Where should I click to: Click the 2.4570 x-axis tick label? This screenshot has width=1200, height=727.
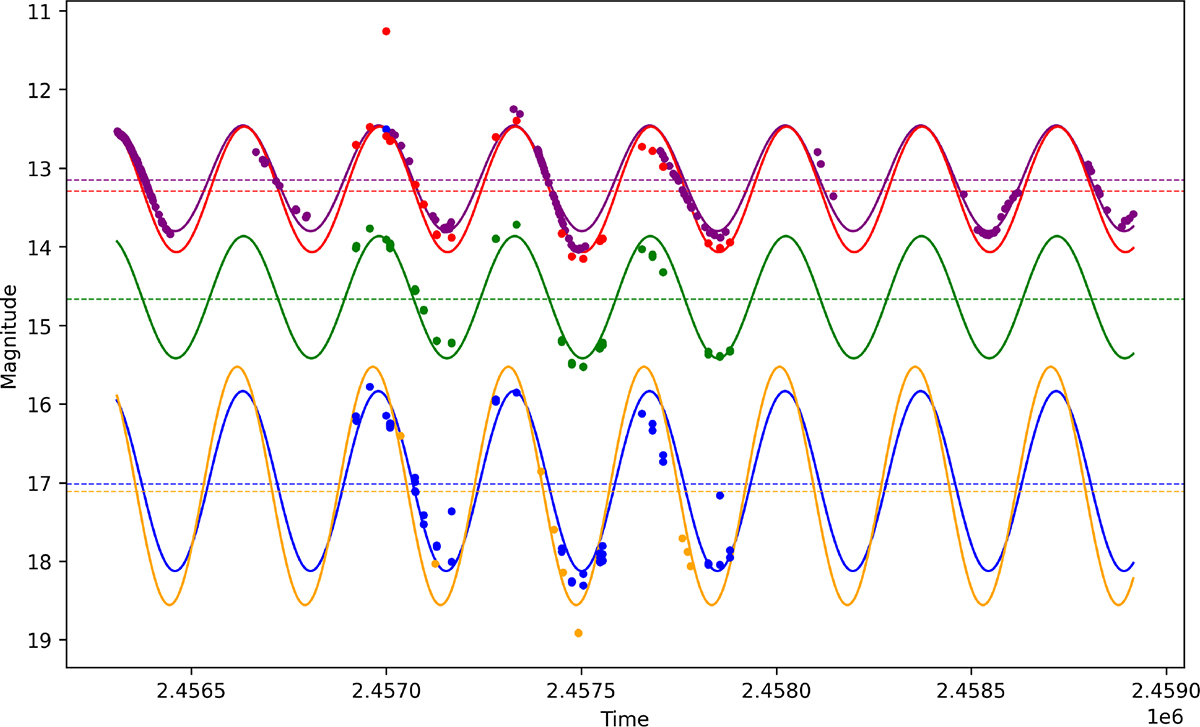coord(385,692)
